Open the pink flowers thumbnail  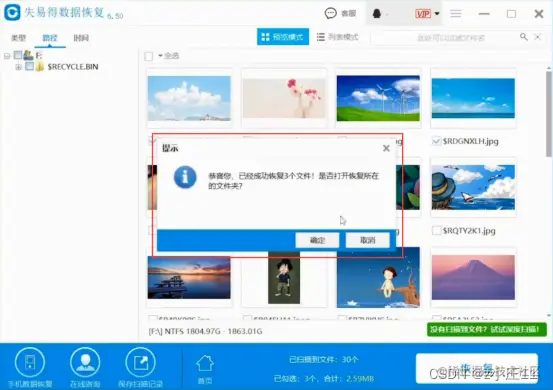click(x=284, y=98)
